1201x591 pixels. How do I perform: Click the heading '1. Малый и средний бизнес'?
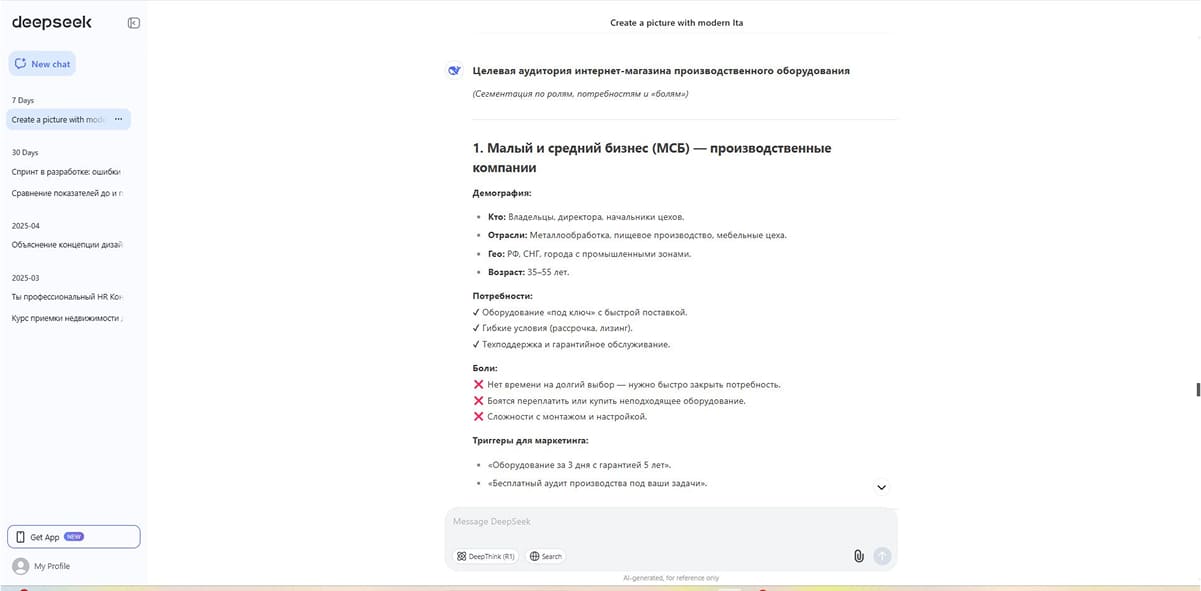(x=651, y=158)
